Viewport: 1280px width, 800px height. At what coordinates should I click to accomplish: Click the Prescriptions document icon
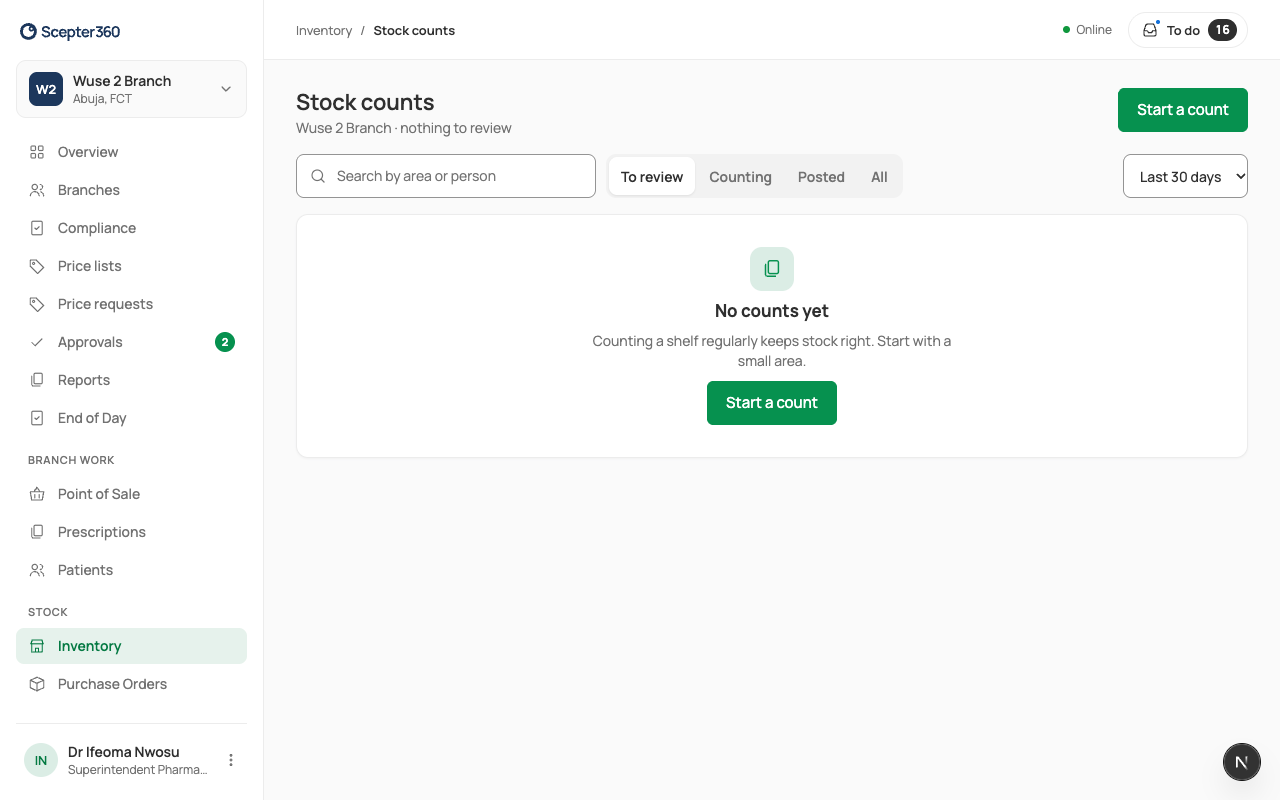pyautogui.click(x=37, y=532)
